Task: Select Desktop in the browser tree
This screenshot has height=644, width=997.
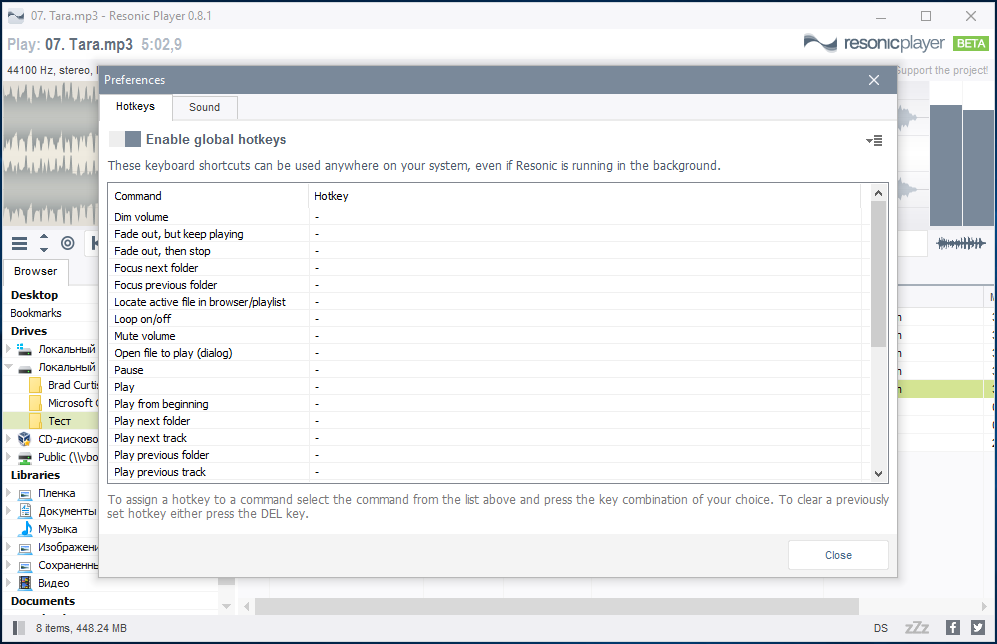Action: tap(34, 295)
